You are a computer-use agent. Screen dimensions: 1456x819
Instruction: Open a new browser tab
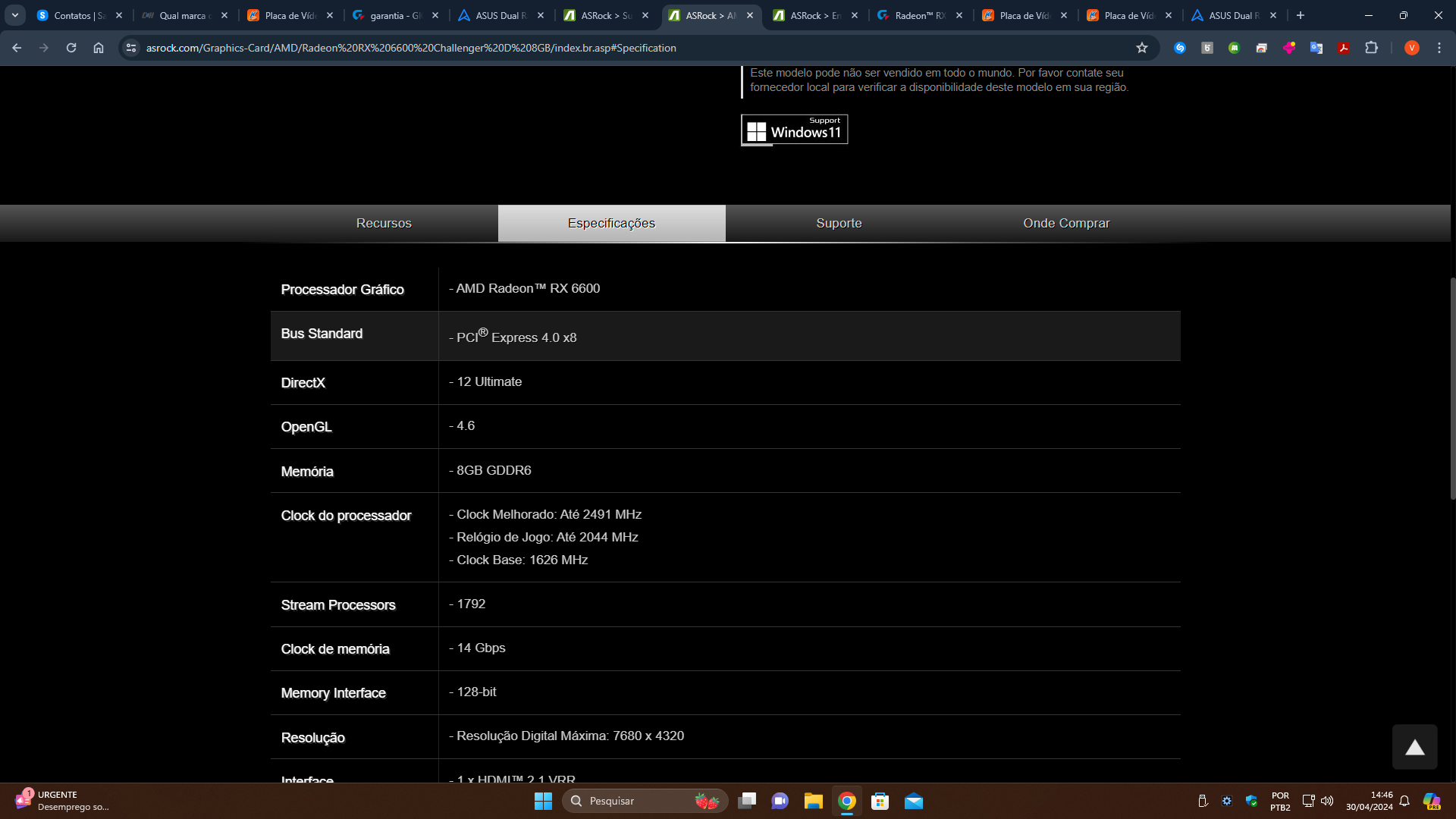coord(1301,15)
